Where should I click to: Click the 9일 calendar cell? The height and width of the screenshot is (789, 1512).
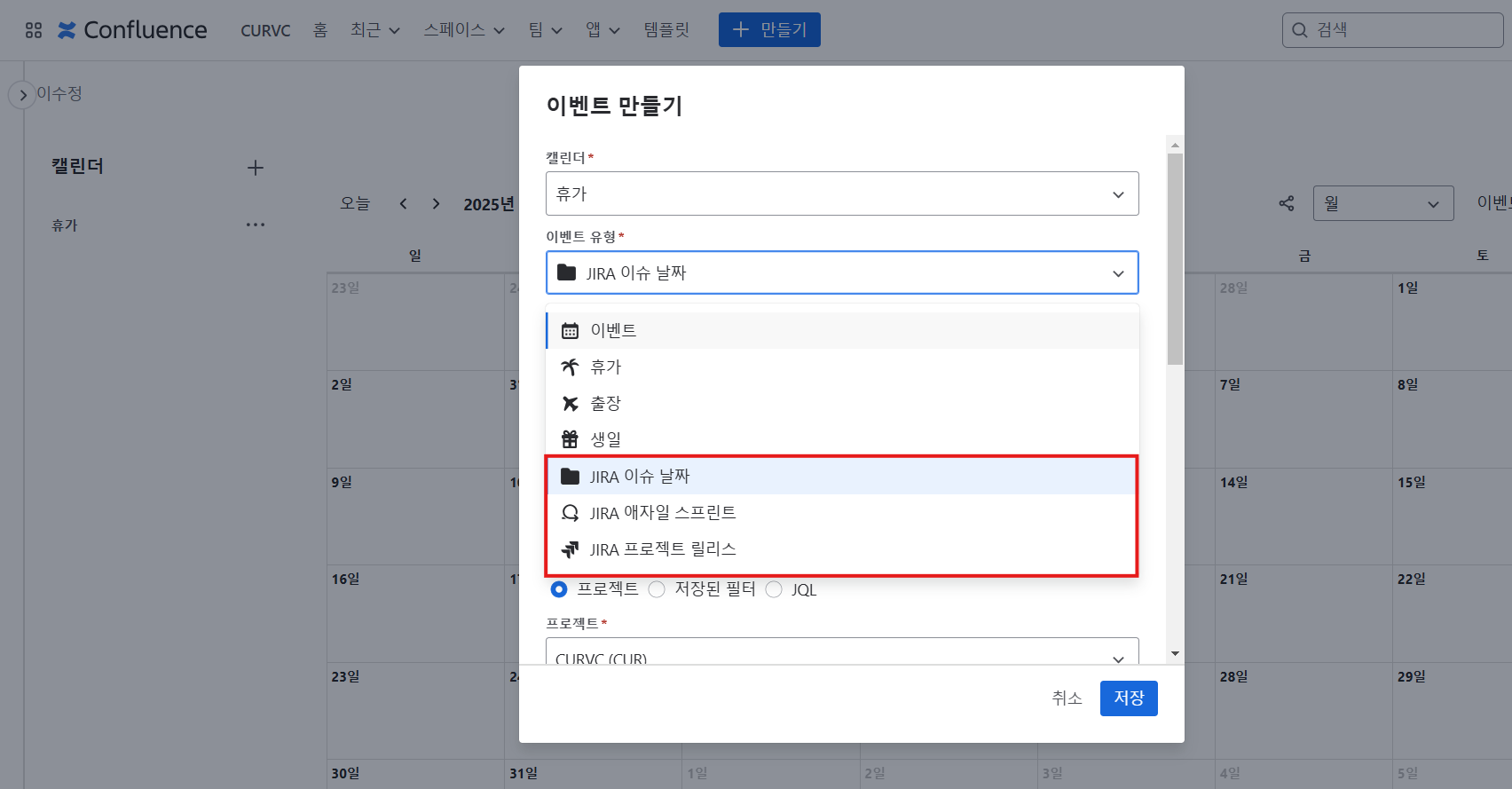click(x=415, y=517)
